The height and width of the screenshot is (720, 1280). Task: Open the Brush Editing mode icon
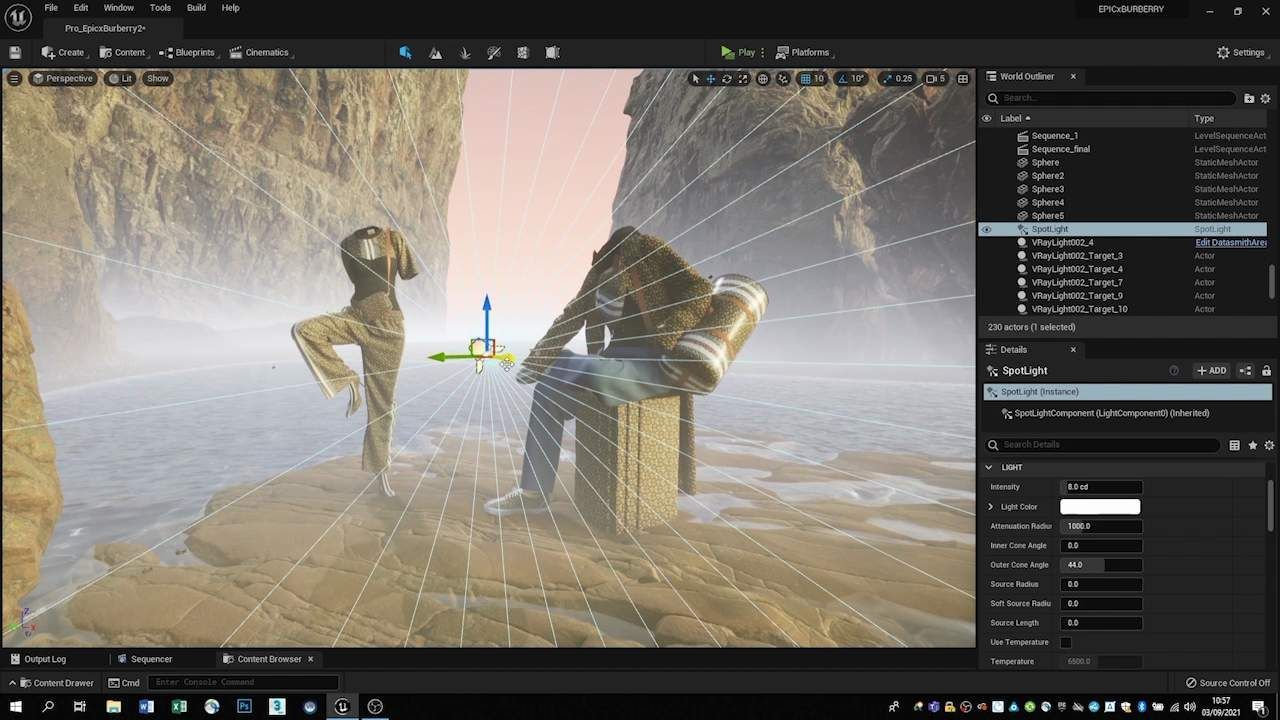(552, 52)
